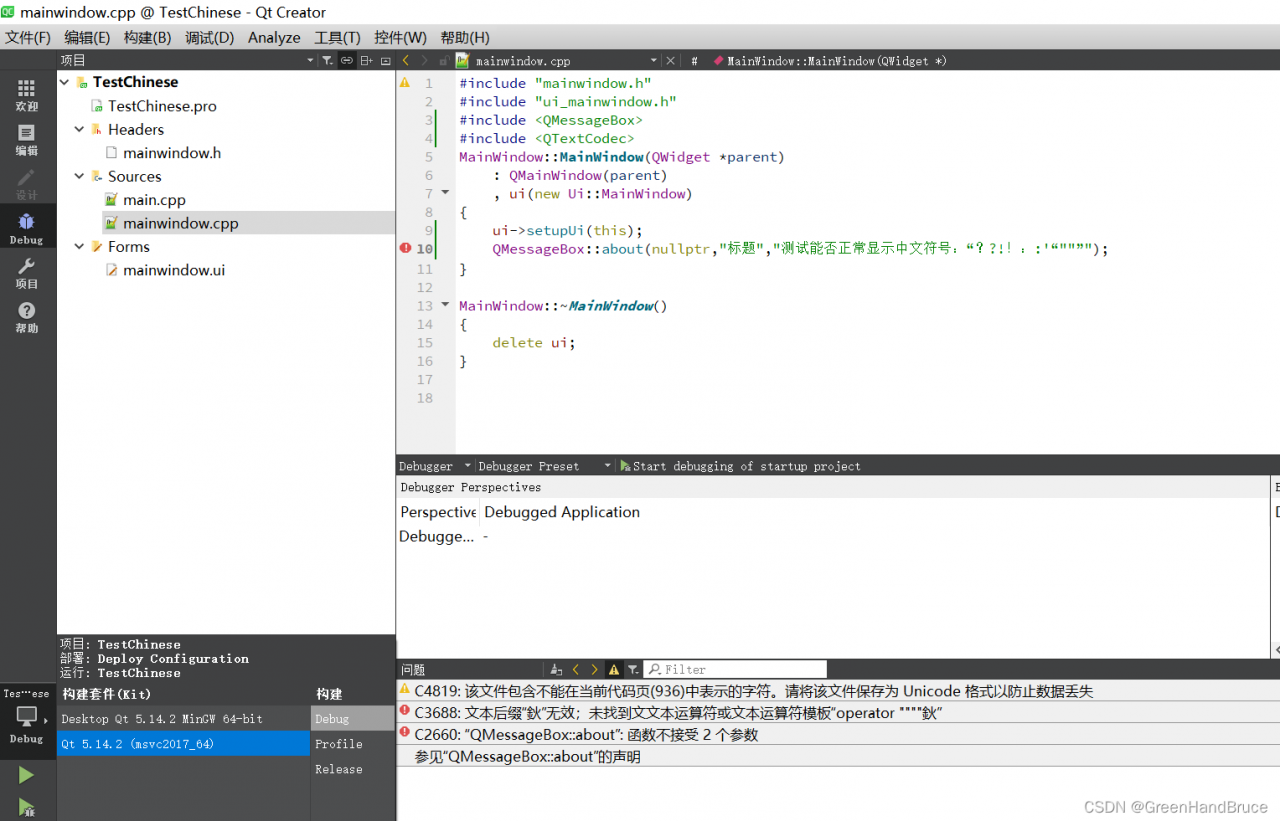
Task: Toggle show warnings in Issues pane
Action: pyautogui.click(x=614, y=669)
